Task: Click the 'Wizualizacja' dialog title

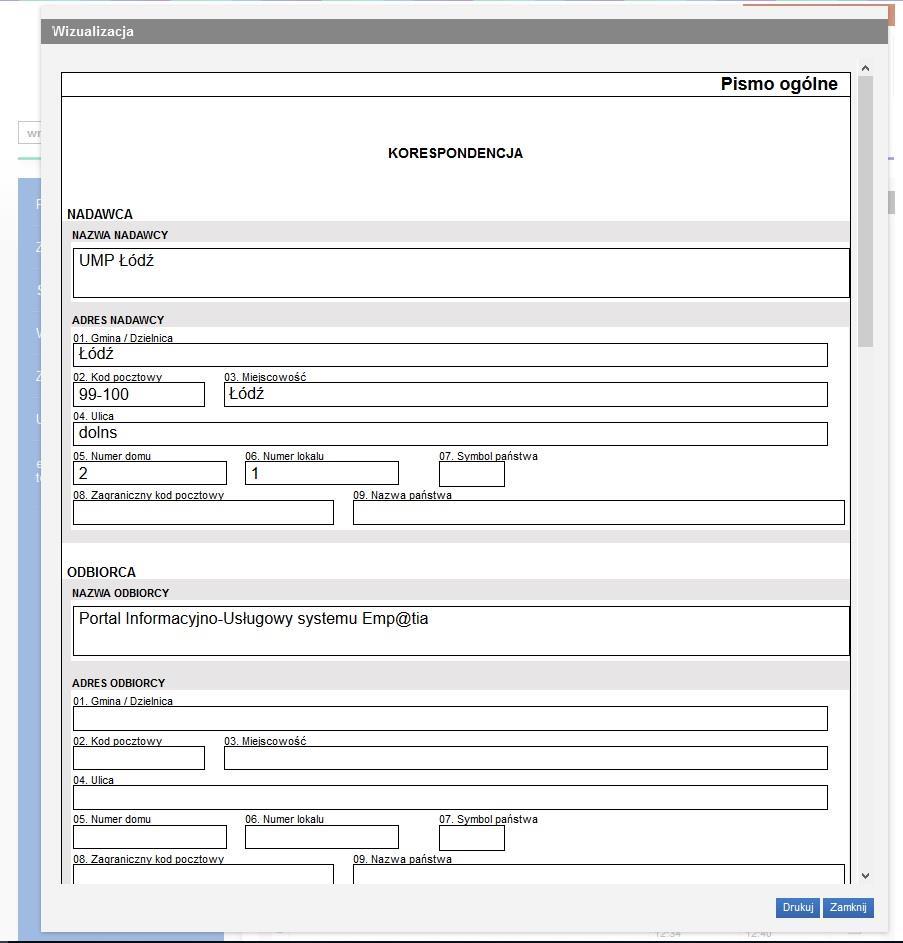Action: tap(93, 31)
